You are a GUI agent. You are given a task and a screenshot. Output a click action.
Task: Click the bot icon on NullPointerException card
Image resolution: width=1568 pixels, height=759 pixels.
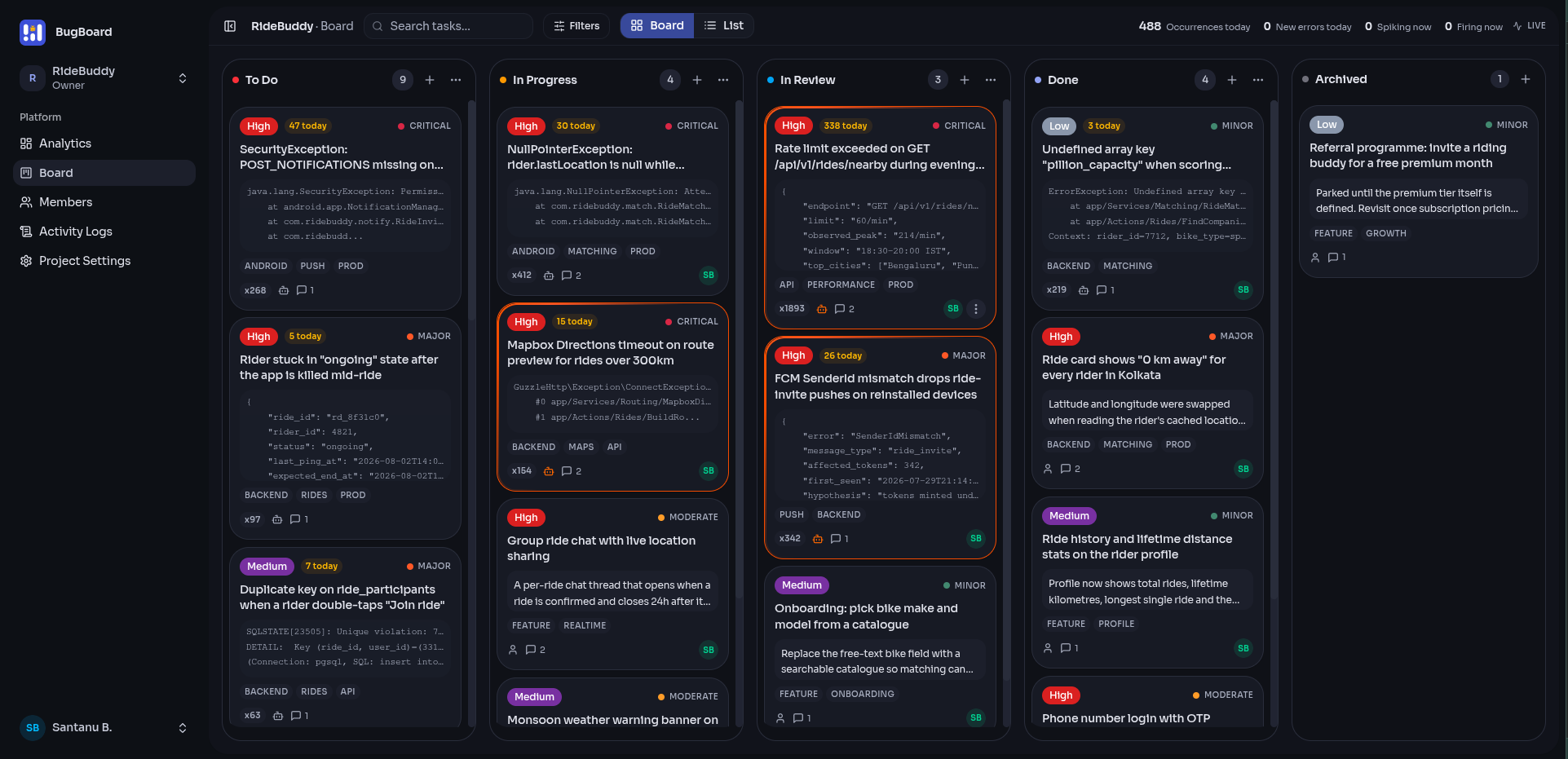(549, 276)
